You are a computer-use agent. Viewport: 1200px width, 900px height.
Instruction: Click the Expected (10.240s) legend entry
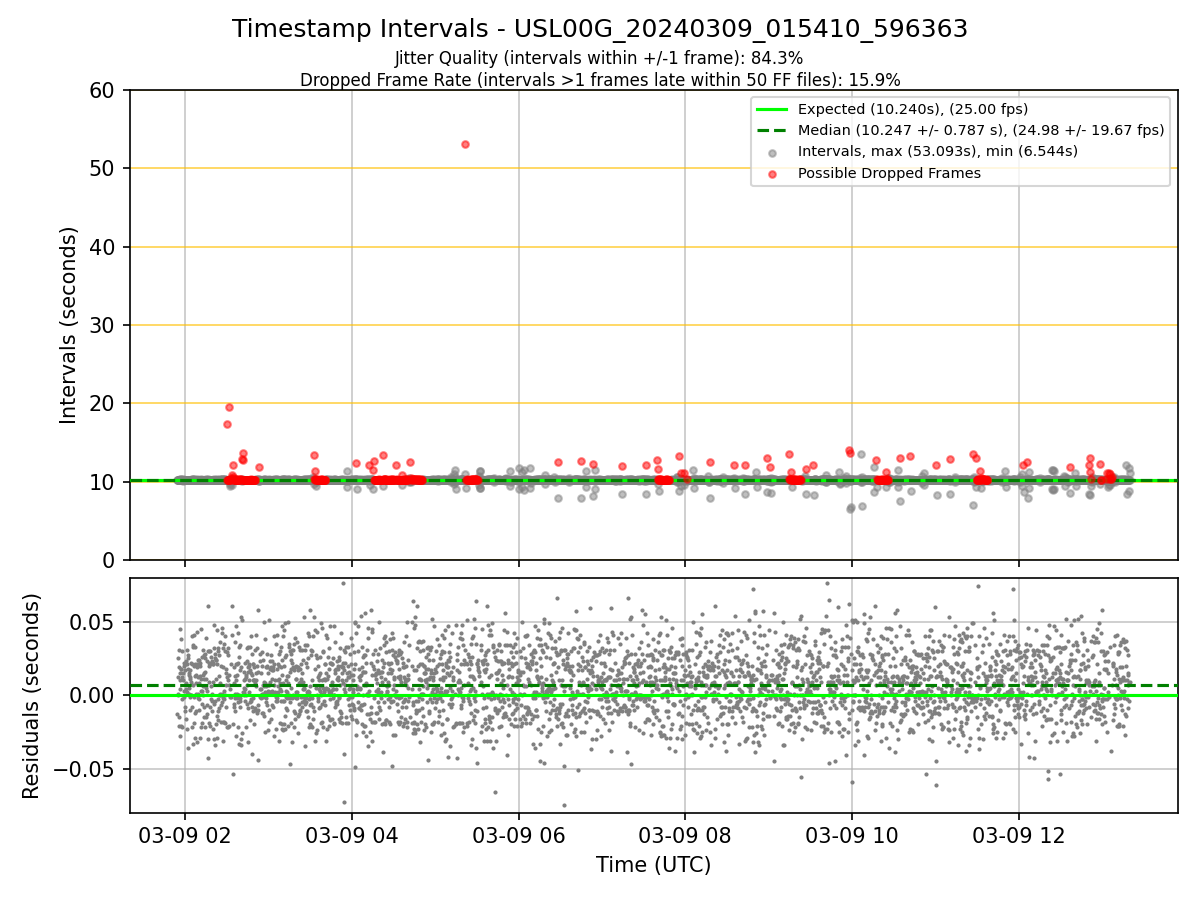click(x=913, y=109)
